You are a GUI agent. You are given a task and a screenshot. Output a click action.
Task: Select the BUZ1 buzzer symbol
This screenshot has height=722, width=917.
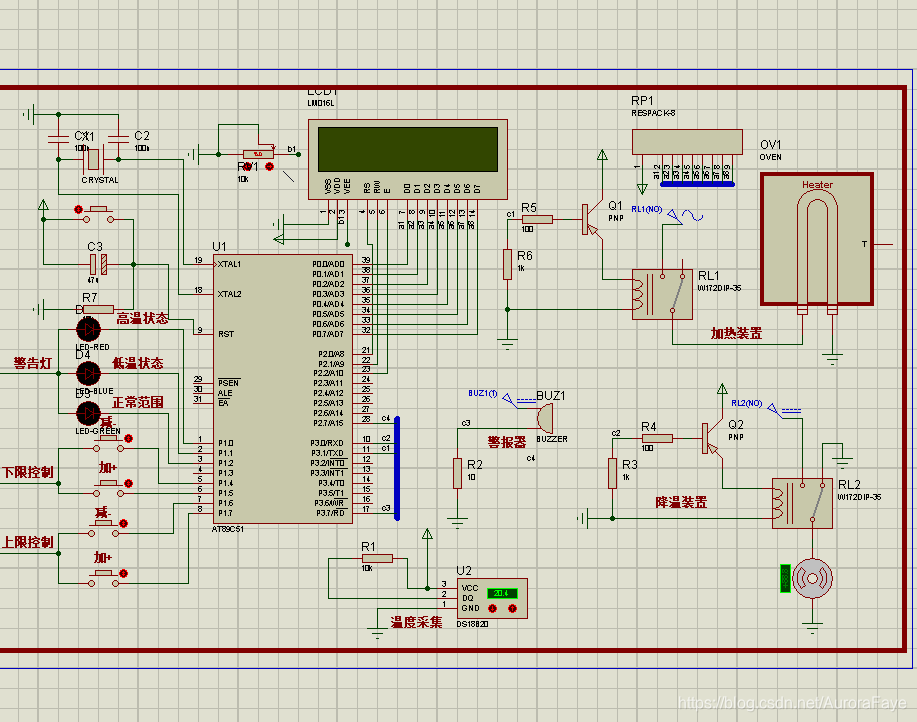click(x=544, y=418)
